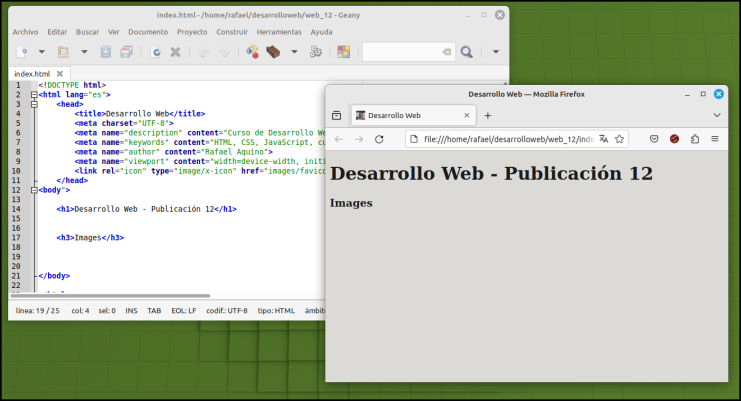Screen dimensions: 741x401
Task: Click the "EOL: LF" status entry
Action: tap(184, 311)
